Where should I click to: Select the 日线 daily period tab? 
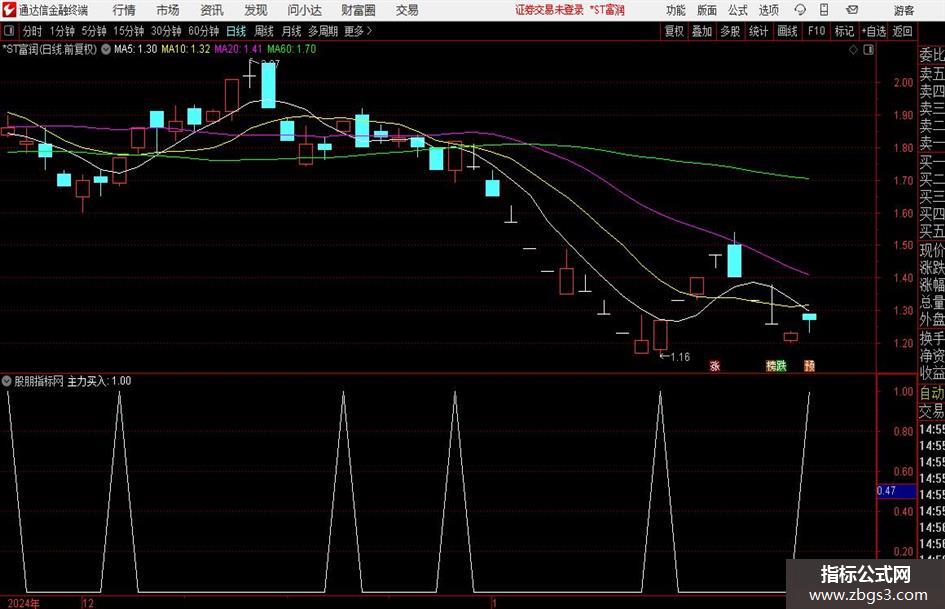pos(236,31)
